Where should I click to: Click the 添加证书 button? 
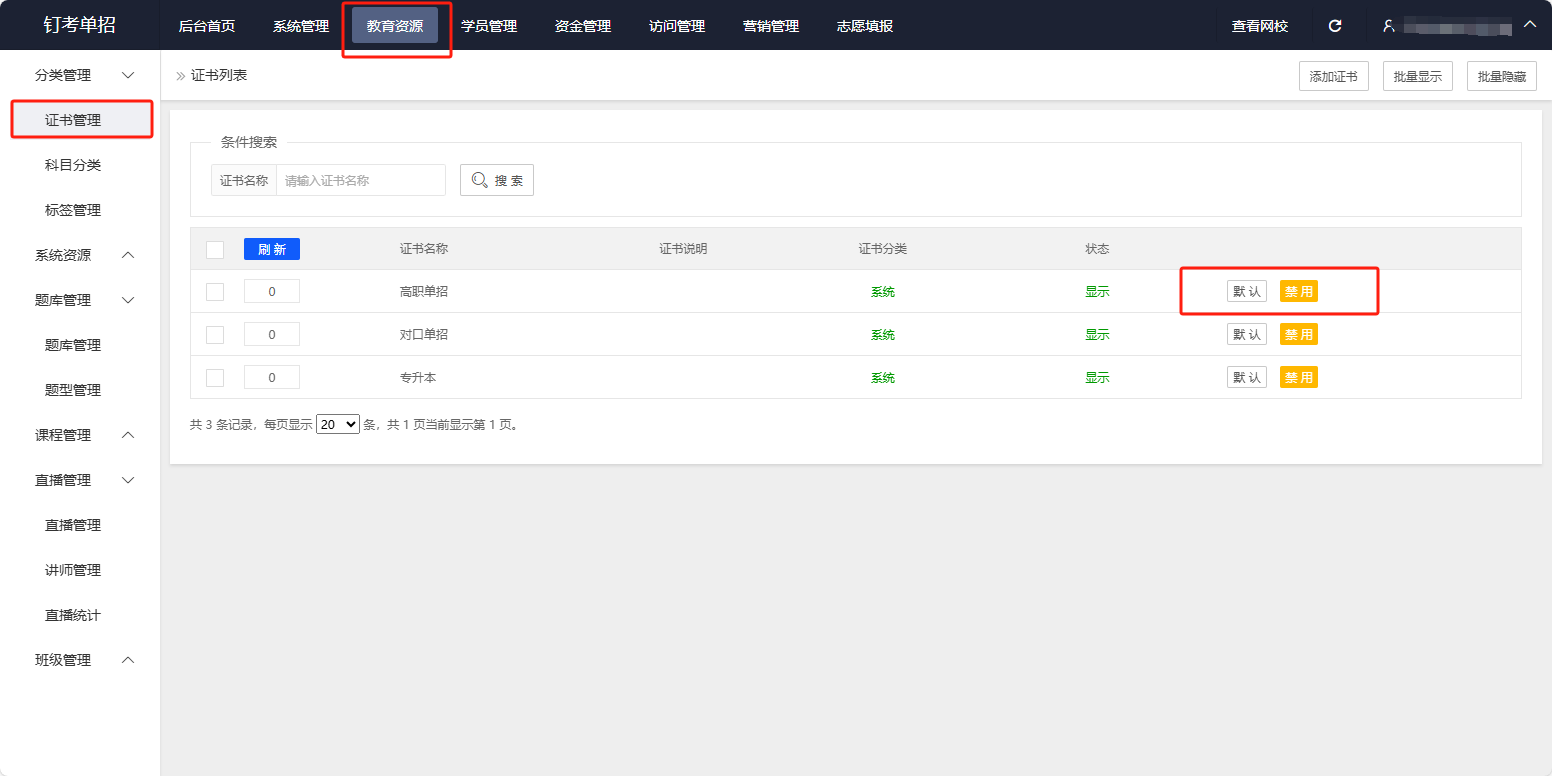(x=1334, y=76)
